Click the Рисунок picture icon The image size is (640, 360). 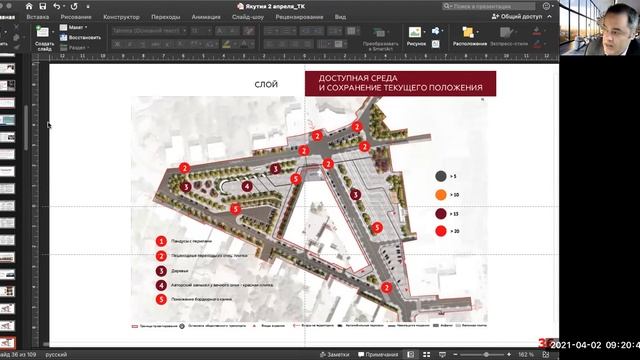point(415,32)
